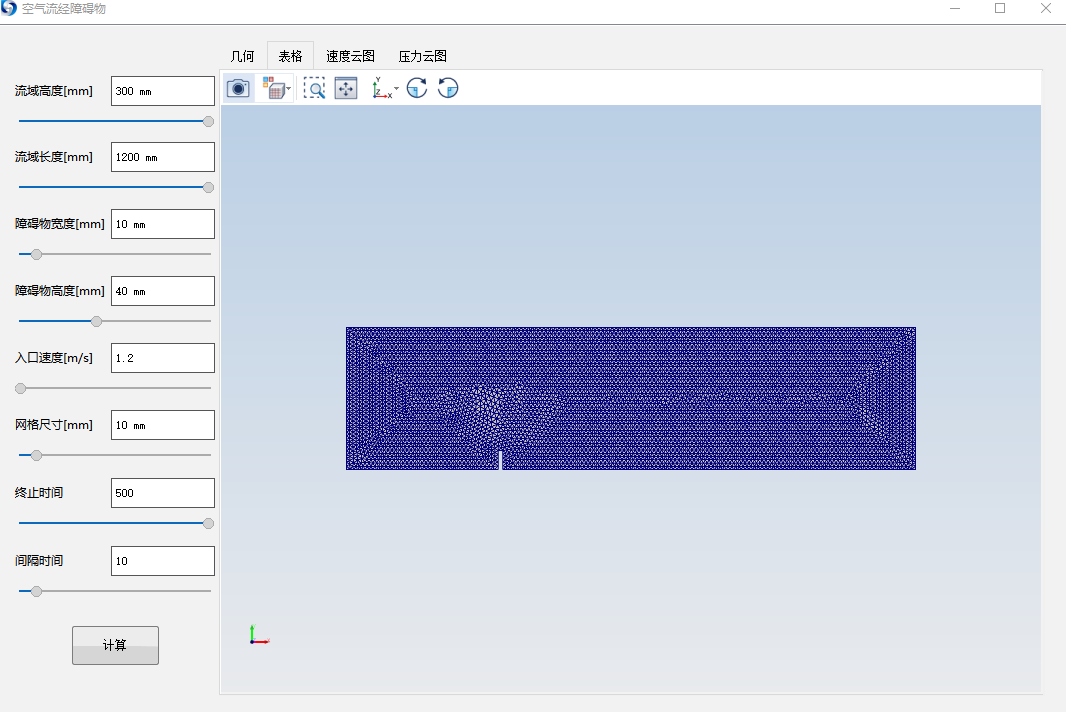Switch to the 几何 tab
1066x712 pixels.
[243, 56]
